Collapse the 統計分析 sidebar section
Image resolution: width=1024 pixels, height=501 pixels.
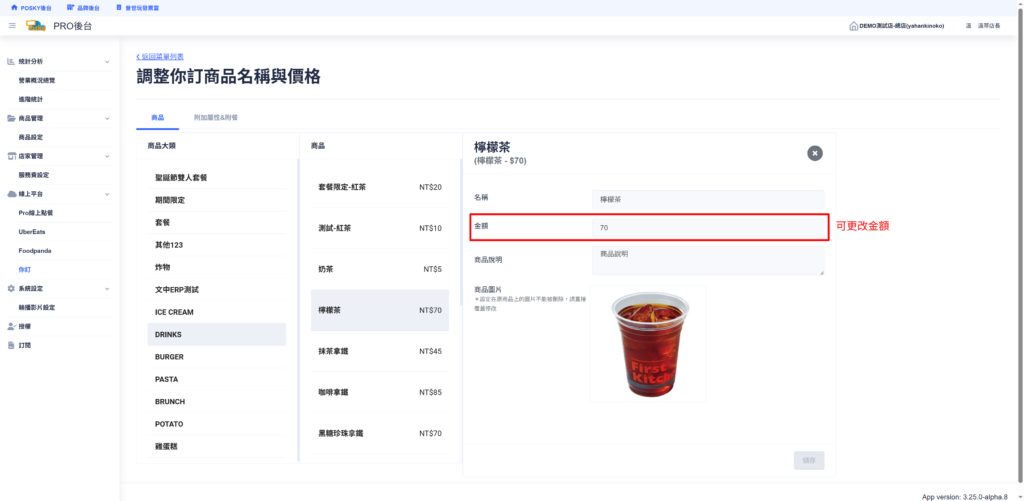[107, 62]
